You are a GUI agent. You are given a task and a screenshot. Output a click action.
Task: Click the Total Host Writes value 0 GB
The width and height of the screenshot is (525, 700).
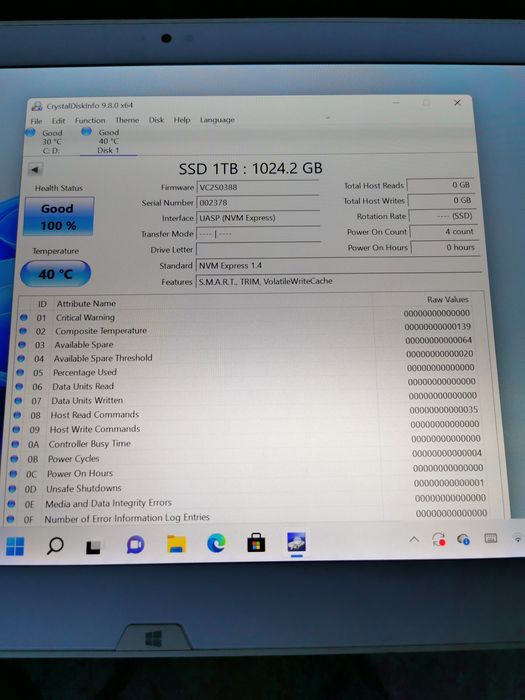tap(441, 200)
